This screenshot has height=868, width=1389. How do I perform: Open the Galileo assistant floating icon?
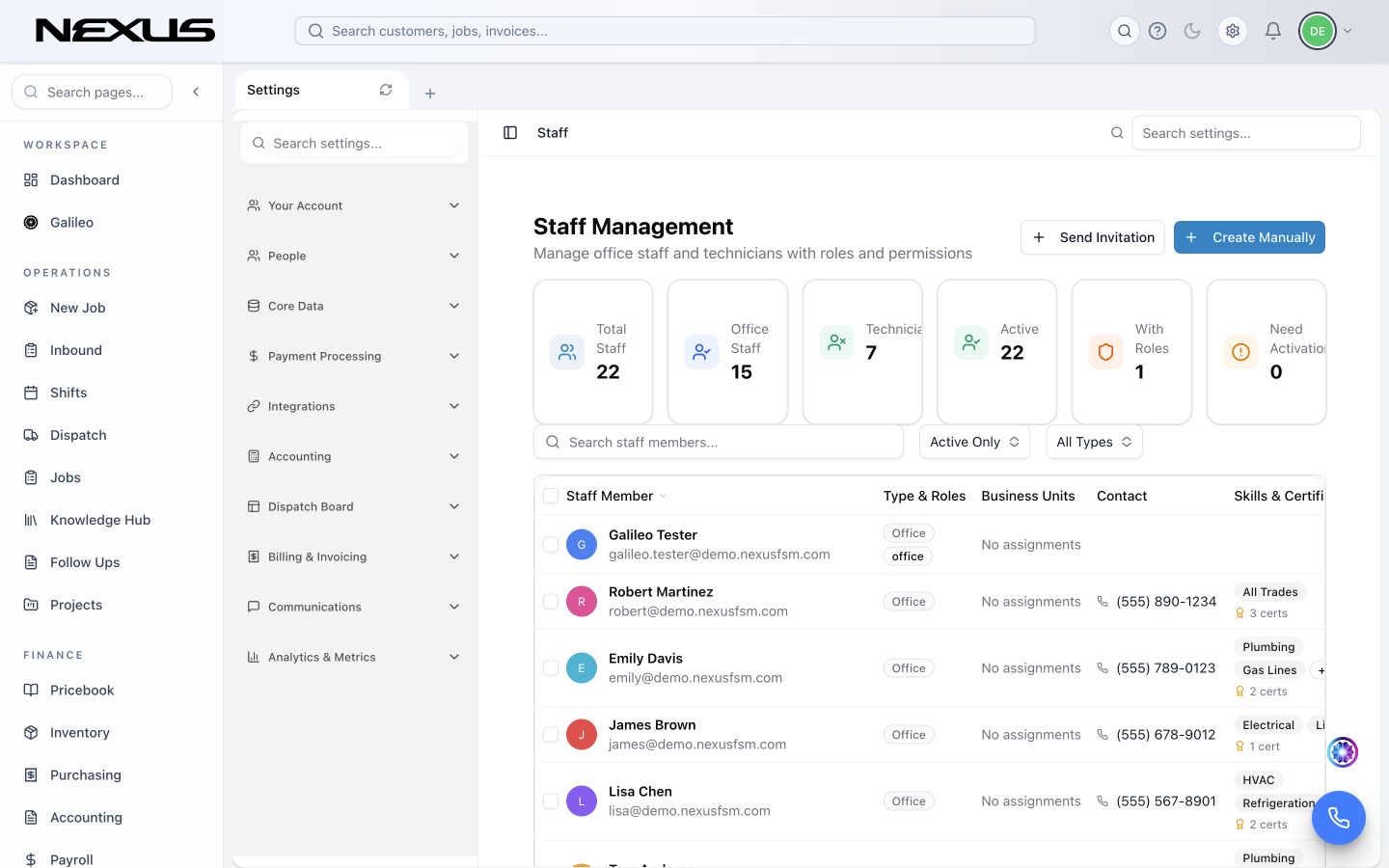coord(1343,752)
